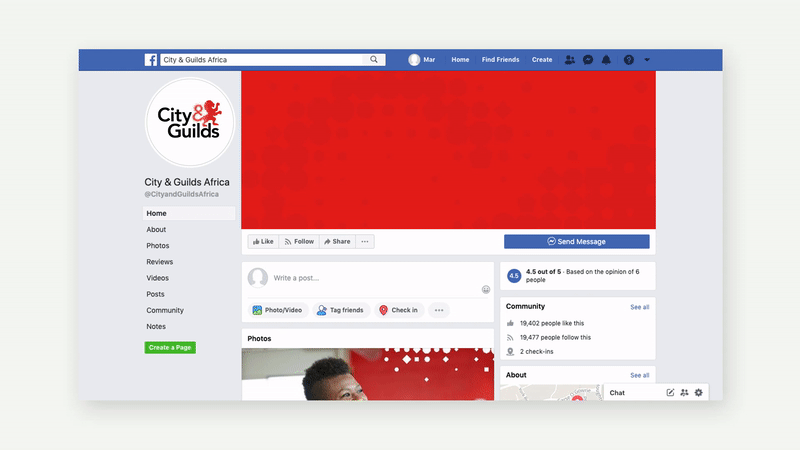The image size is (800, 450).
Task: Click the Follow button
Action: (x=299, y=241)
